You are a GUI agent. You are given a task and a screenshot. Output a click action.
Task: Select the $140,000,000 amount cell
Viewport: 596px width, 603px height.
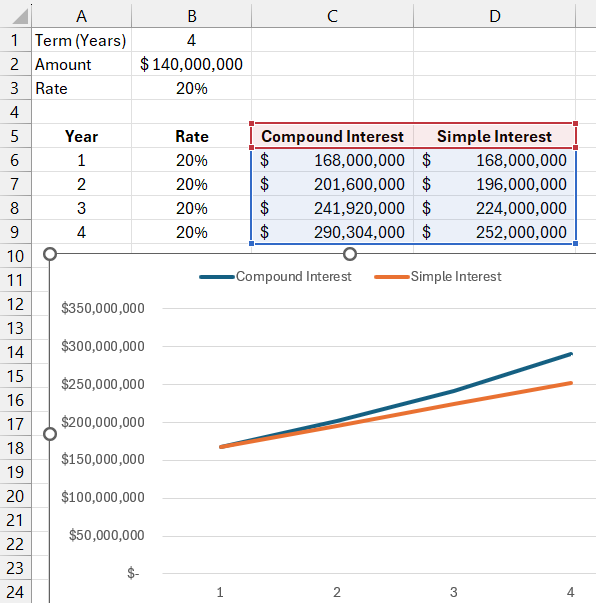point(191,64)
